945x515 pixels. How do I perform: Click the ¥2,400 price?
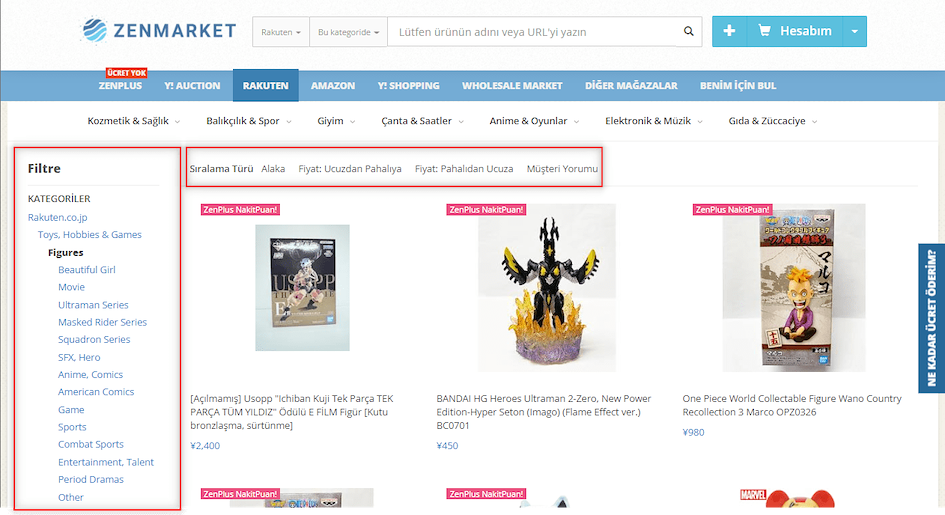205,446
